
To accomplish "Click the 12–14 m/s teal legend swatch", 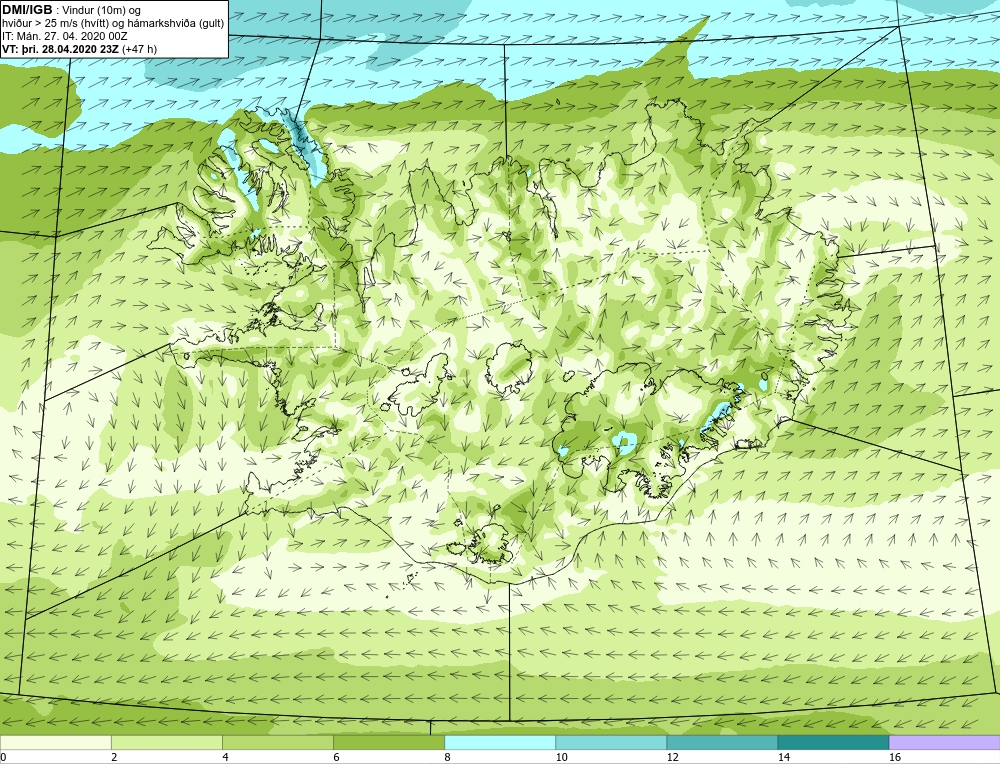I will 721,742.
